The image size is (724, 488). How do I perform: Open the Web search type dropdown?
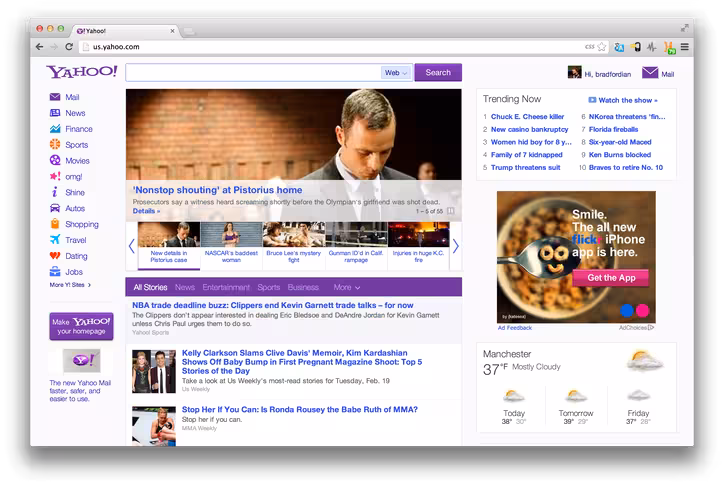pos(396,72)
